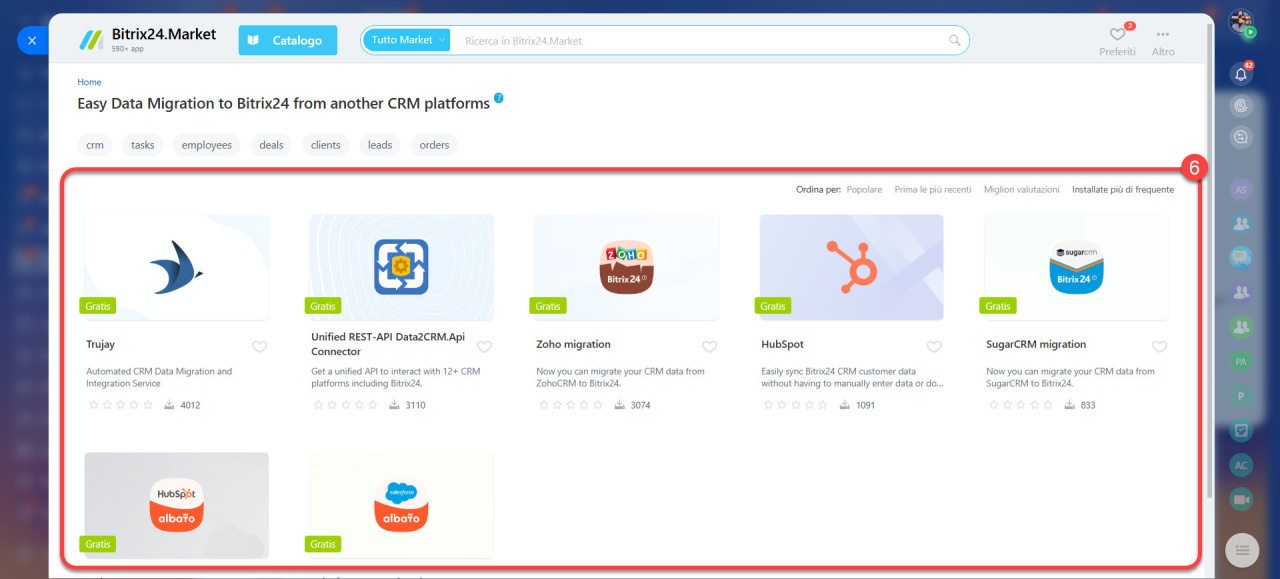The width and height of the screenshot is (1280, 579).
Task: Click the search magnifier icon
Action: tap(955, 41)
